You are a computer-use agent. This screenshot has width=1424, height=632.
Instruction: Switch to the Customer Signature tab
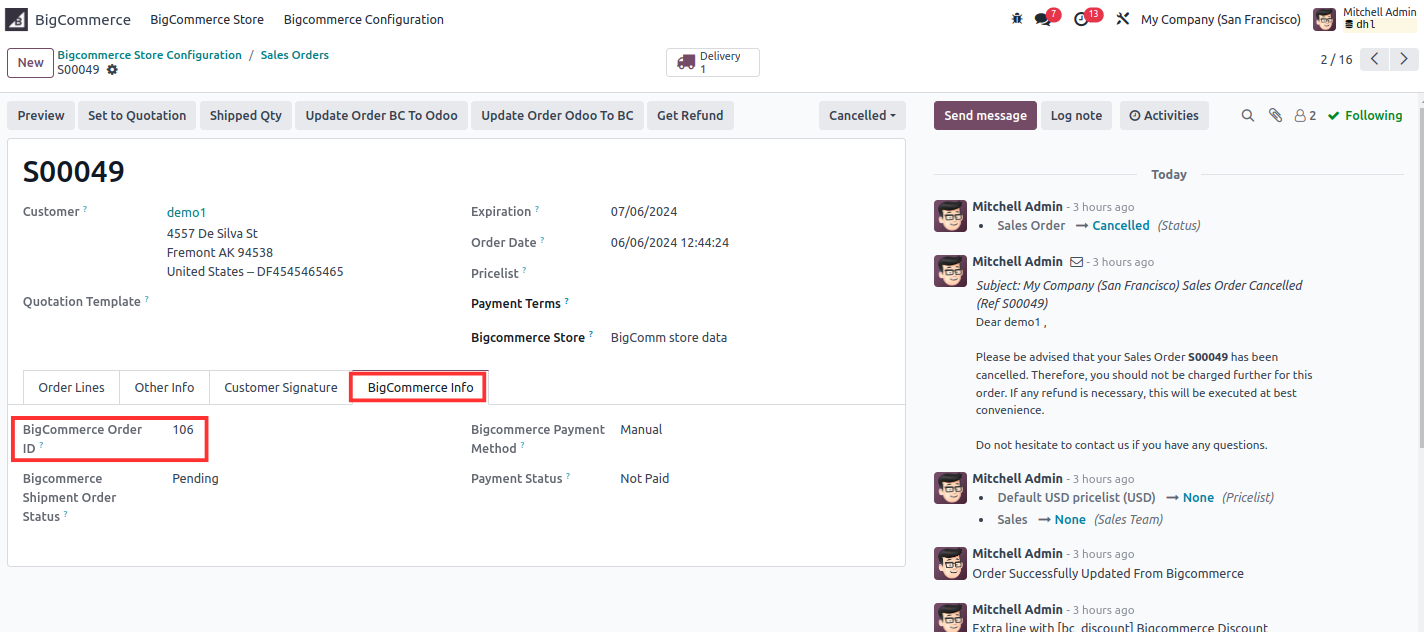coord(281,387)
